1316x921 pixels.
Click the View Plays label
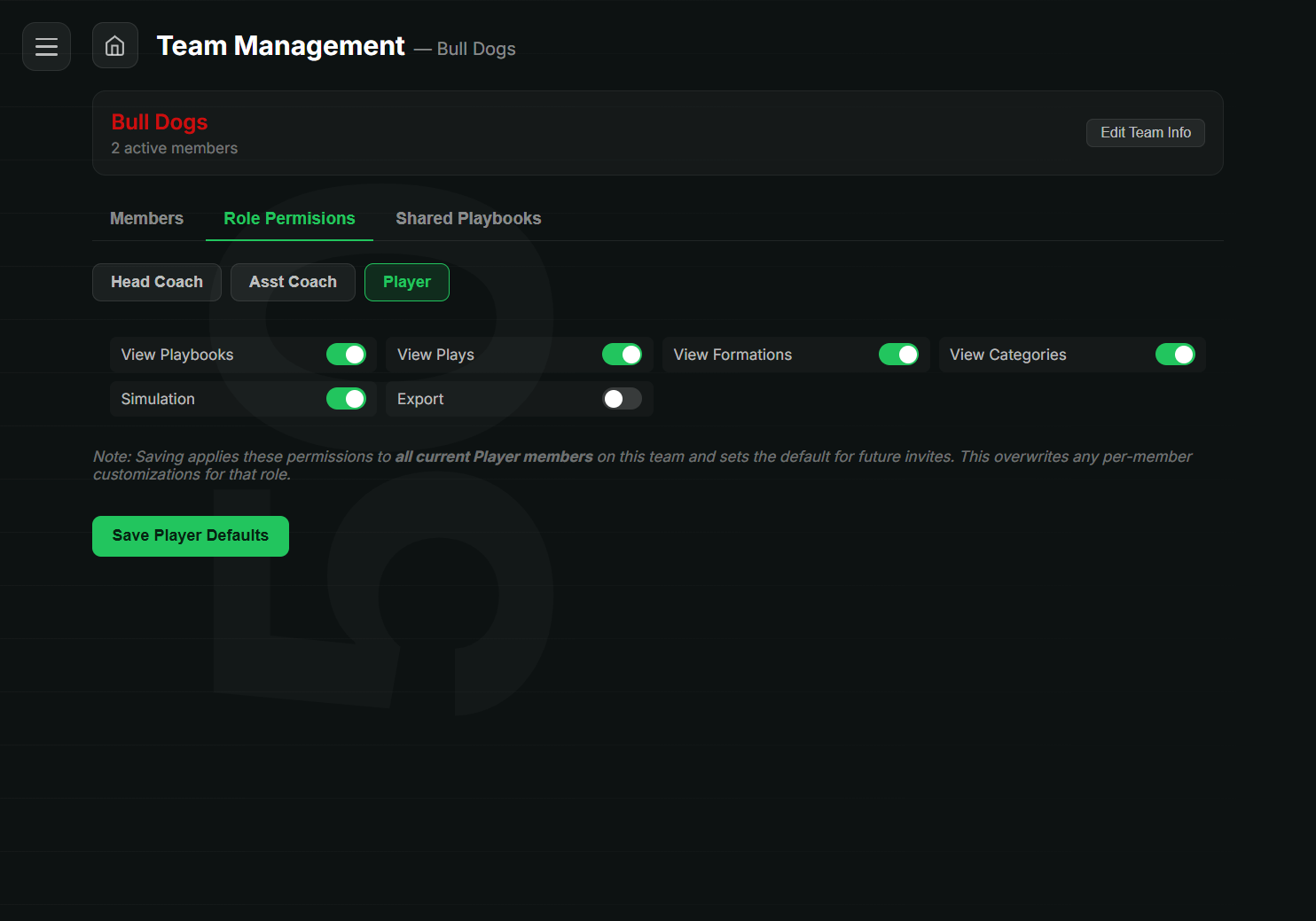(435, 355)
